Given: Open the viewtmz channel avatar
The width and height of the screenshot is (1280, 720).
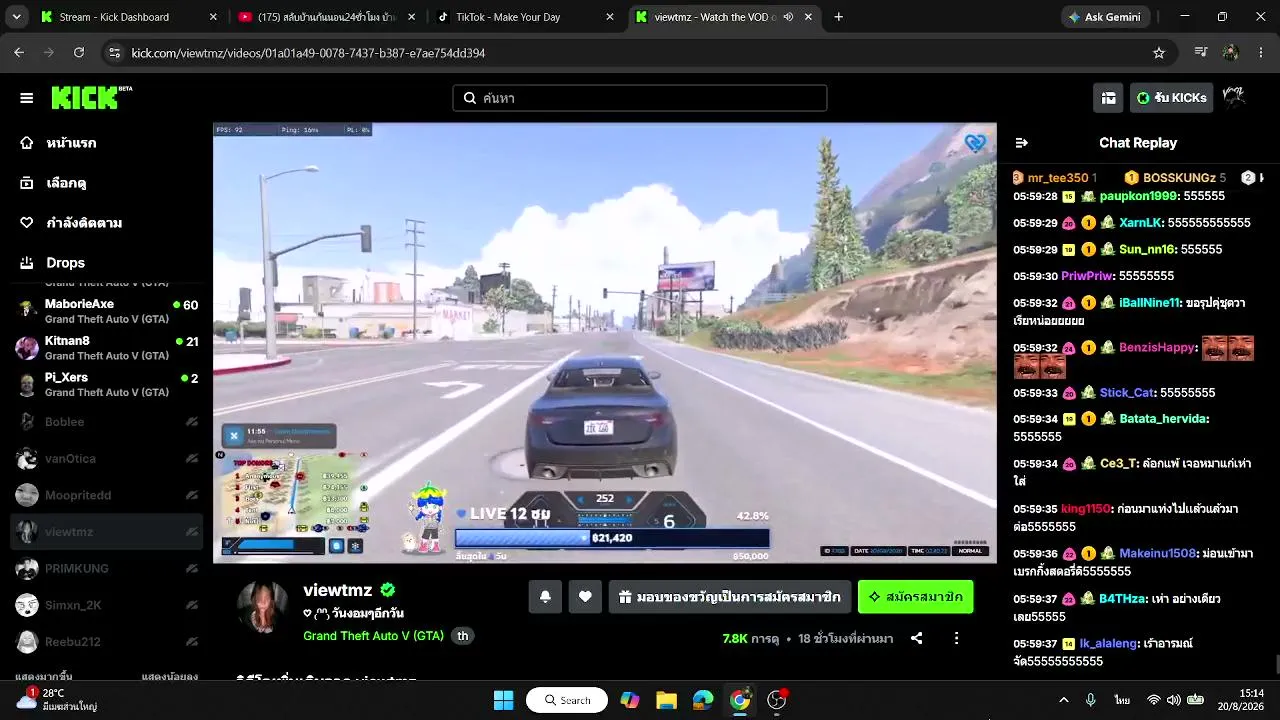Looking at the screenshot, I should [263, 606].
